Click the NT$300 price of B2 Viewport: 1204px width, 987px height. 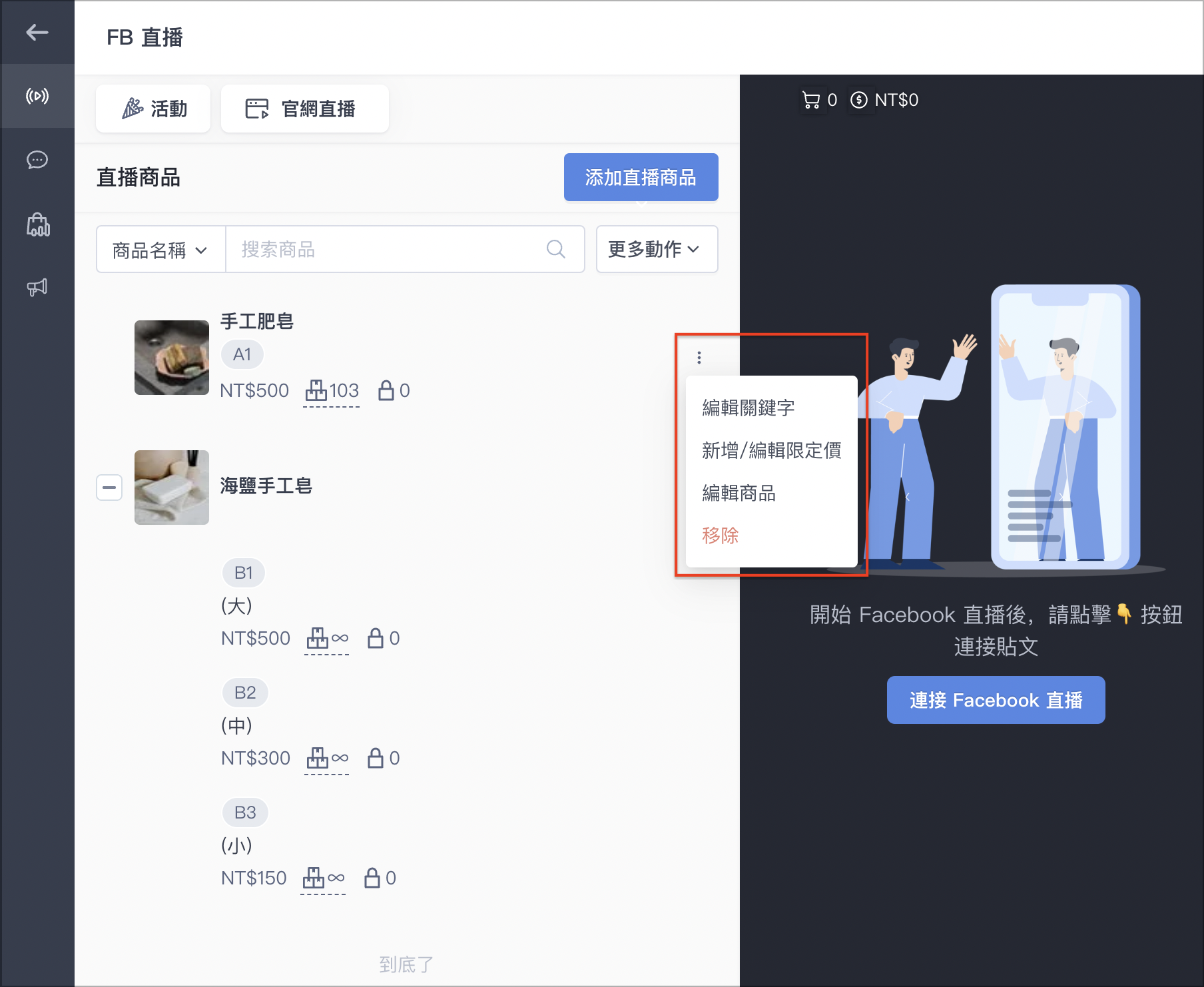click(256, 758)
